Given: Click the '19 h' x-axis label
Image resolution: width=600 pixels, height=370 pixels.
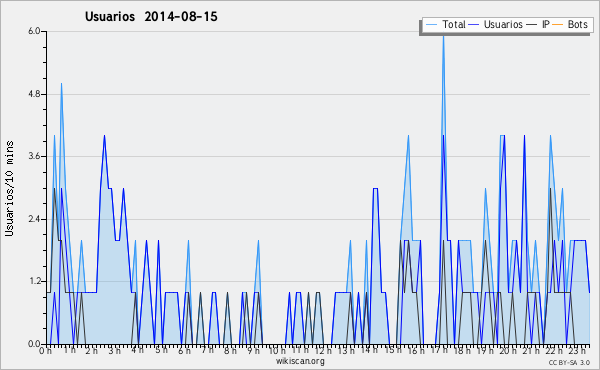Looking at the screenshot, I should click(485, 350).
